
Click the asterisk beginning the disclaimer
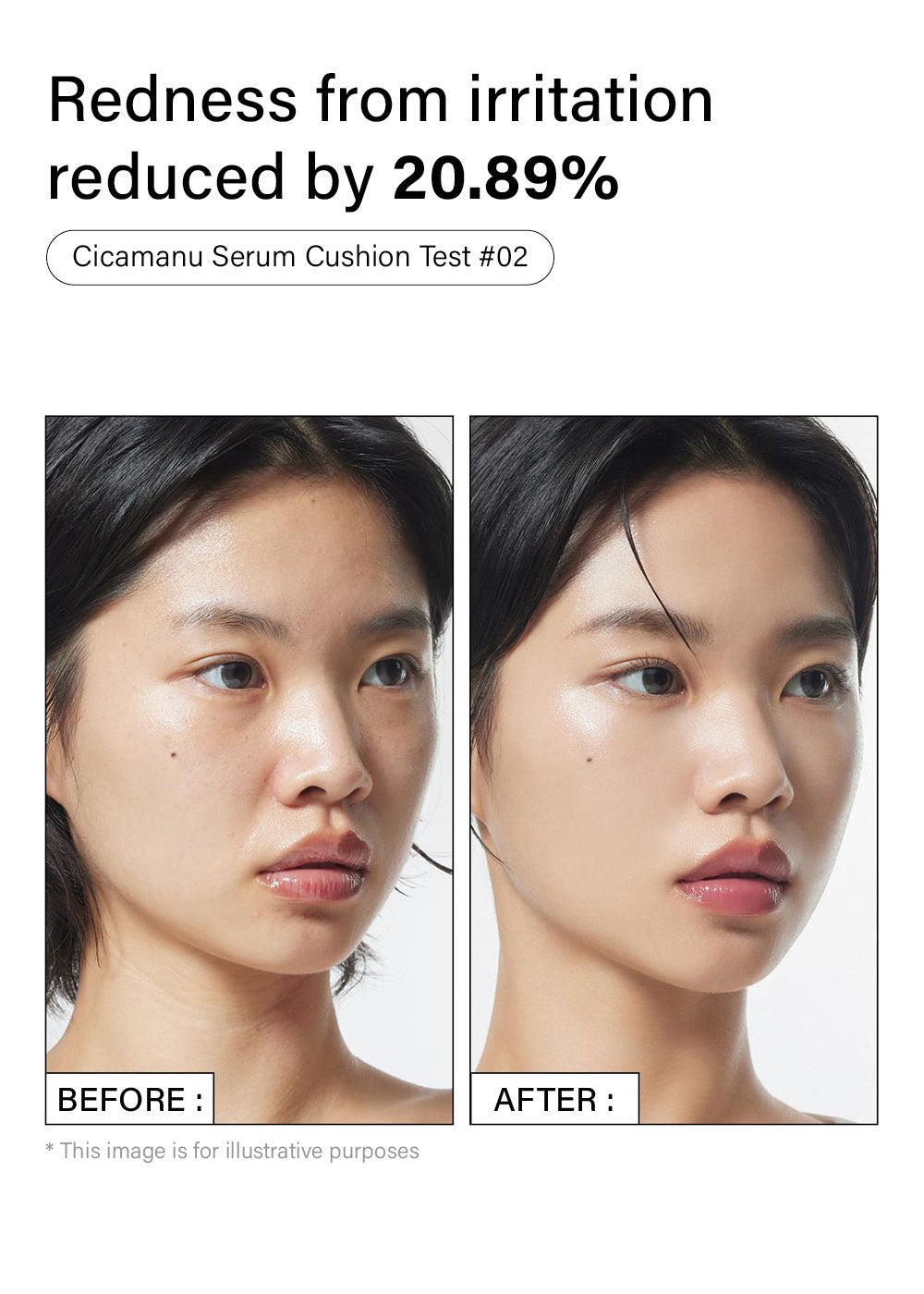(x=50, y=1151)
